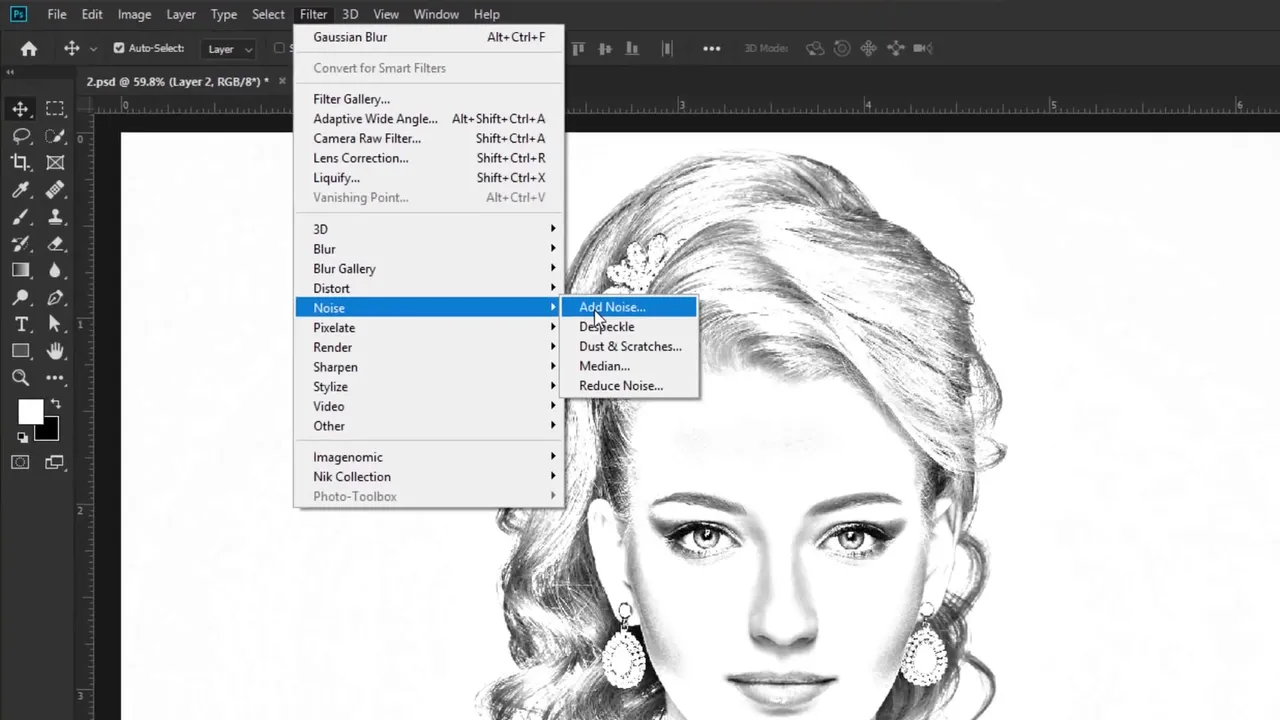The image size is (1280, 720).
Task: Toggle the Auto-Select checkbox
Action: pyautogui.click(x=119, y=48)
